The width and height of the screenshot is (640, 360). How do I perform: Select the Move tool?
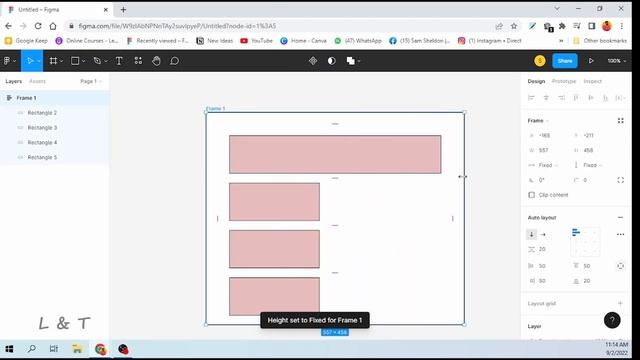pos(29,61)
